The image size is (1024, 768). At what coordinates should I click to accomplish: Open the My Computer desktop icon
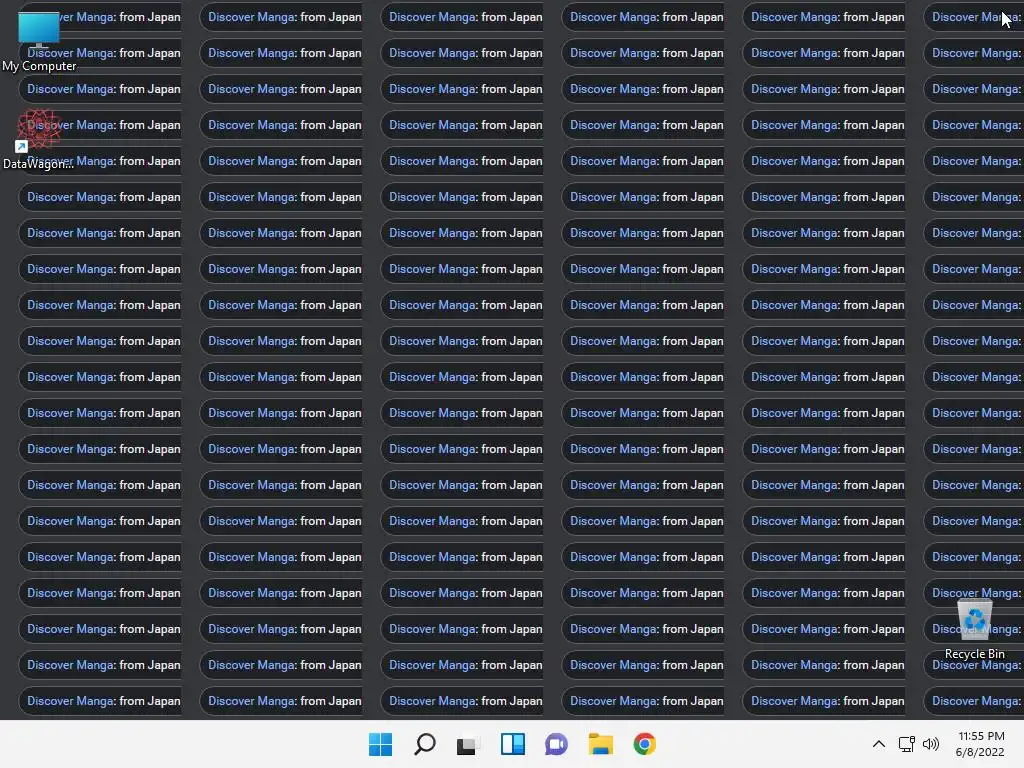[39, 40]
